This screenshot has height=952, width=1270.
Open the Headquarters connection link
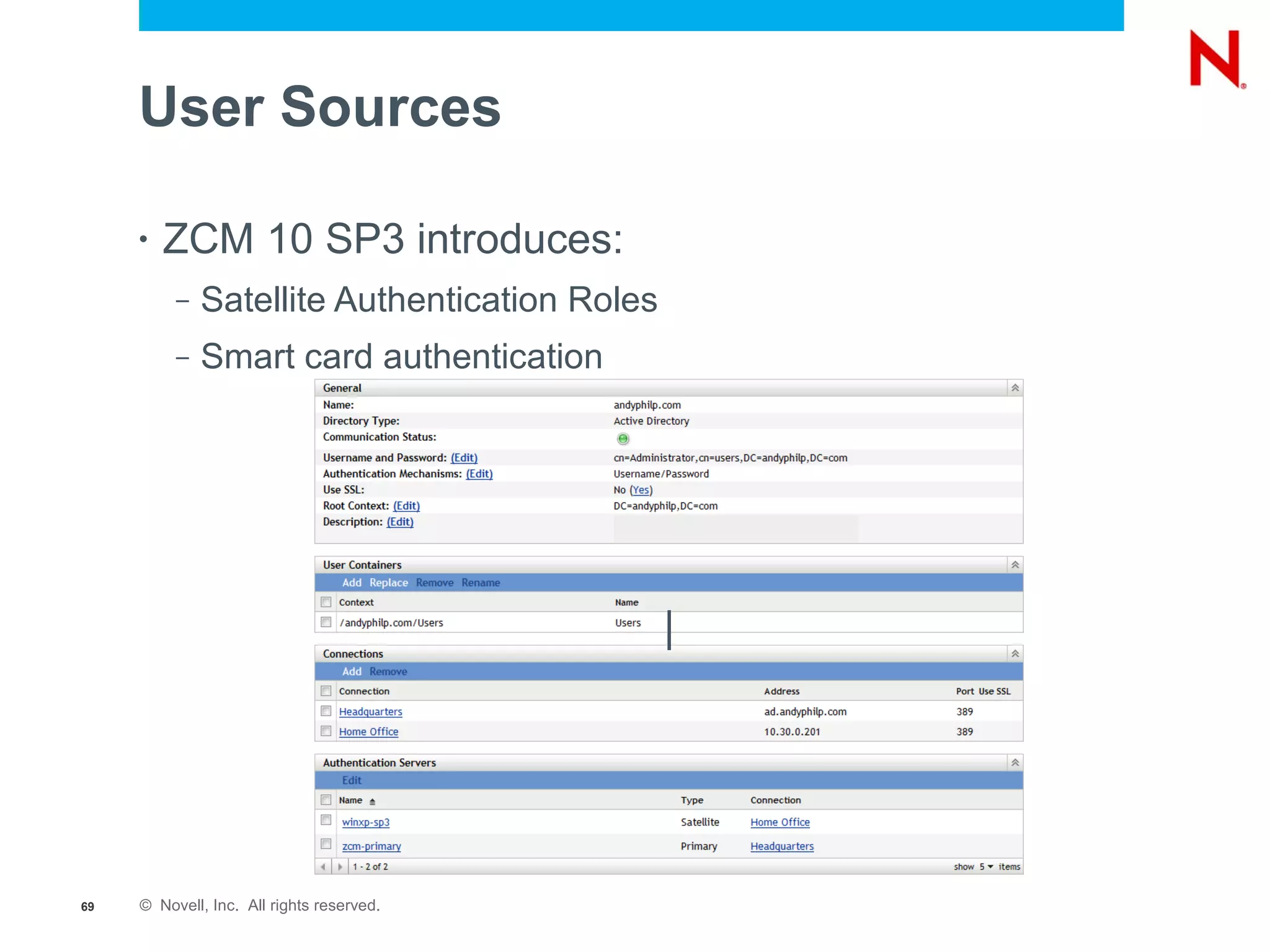click(x=370, y=712)
